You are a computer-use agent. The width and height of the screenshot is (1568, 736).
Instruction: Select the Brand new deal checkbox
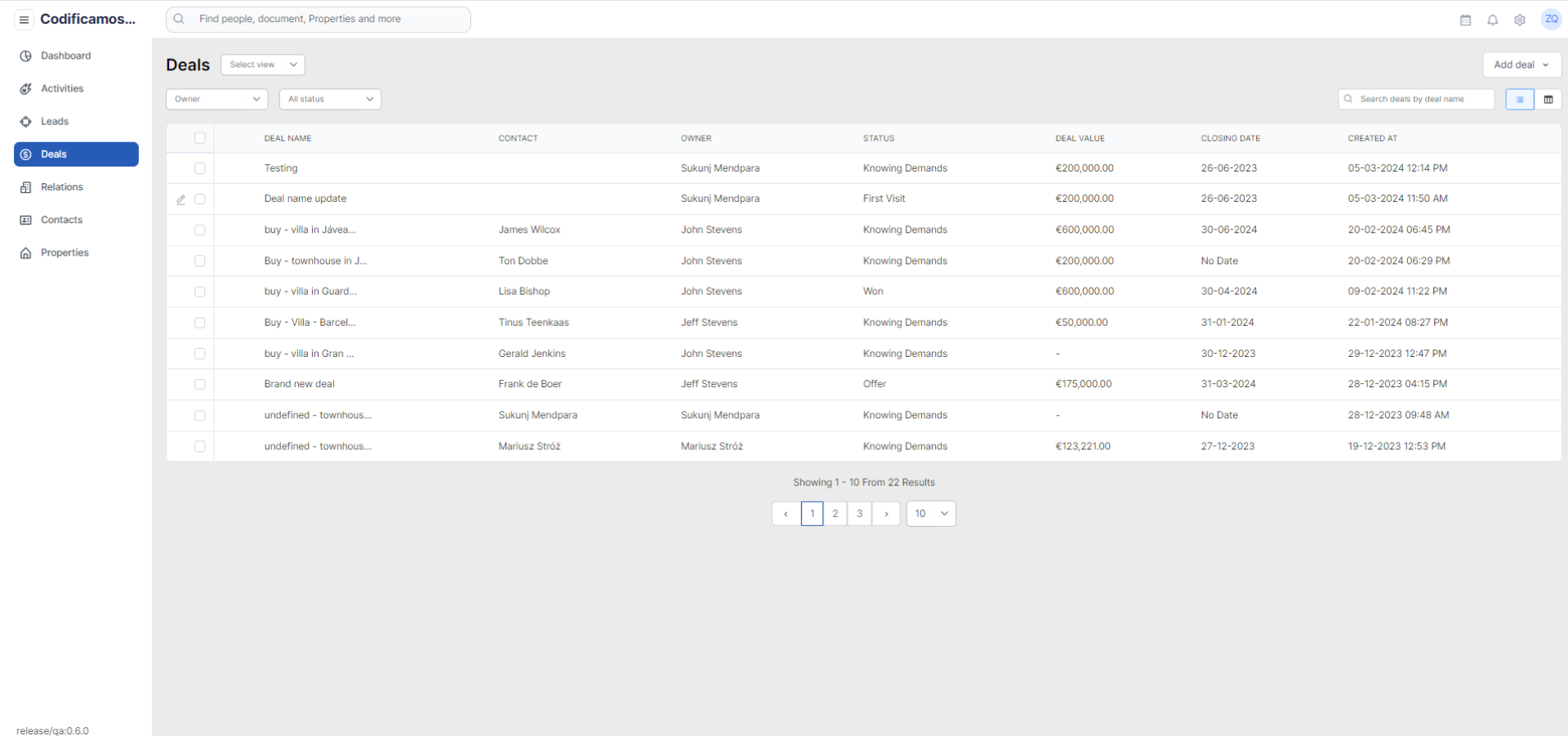(x=199, y=384)
